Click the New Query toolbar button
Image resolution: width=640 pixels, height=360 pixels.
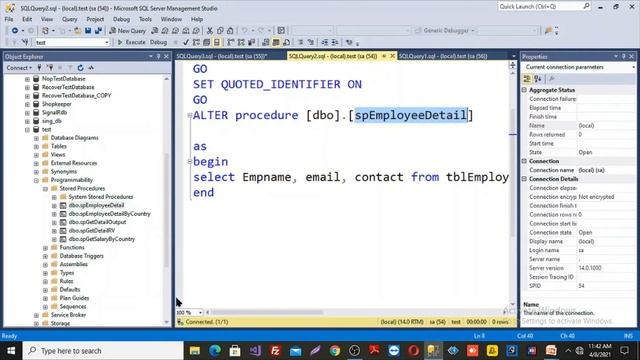(127, 31)
